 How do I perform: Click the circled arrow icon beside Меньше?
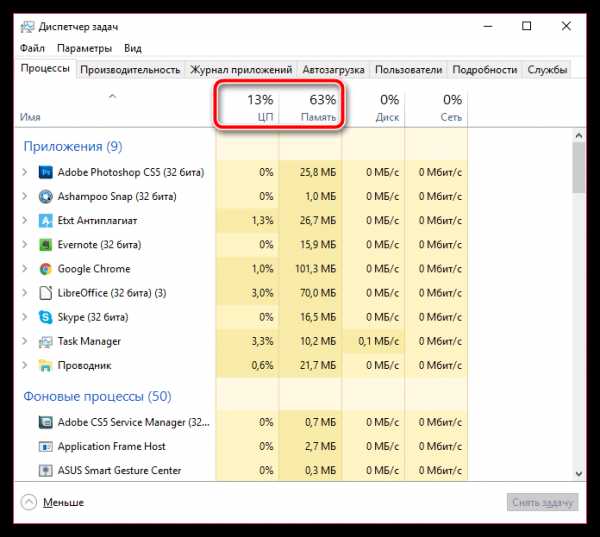[x=29, y=503]
